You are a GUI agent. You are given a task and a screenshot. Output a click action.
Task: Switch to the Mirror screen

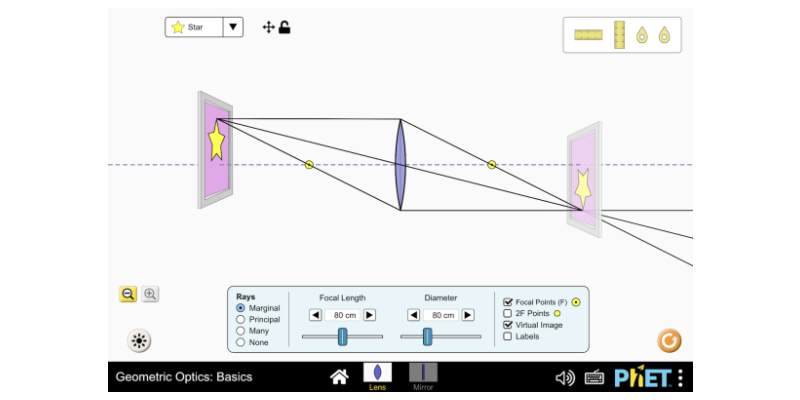[x=423, y=376]
